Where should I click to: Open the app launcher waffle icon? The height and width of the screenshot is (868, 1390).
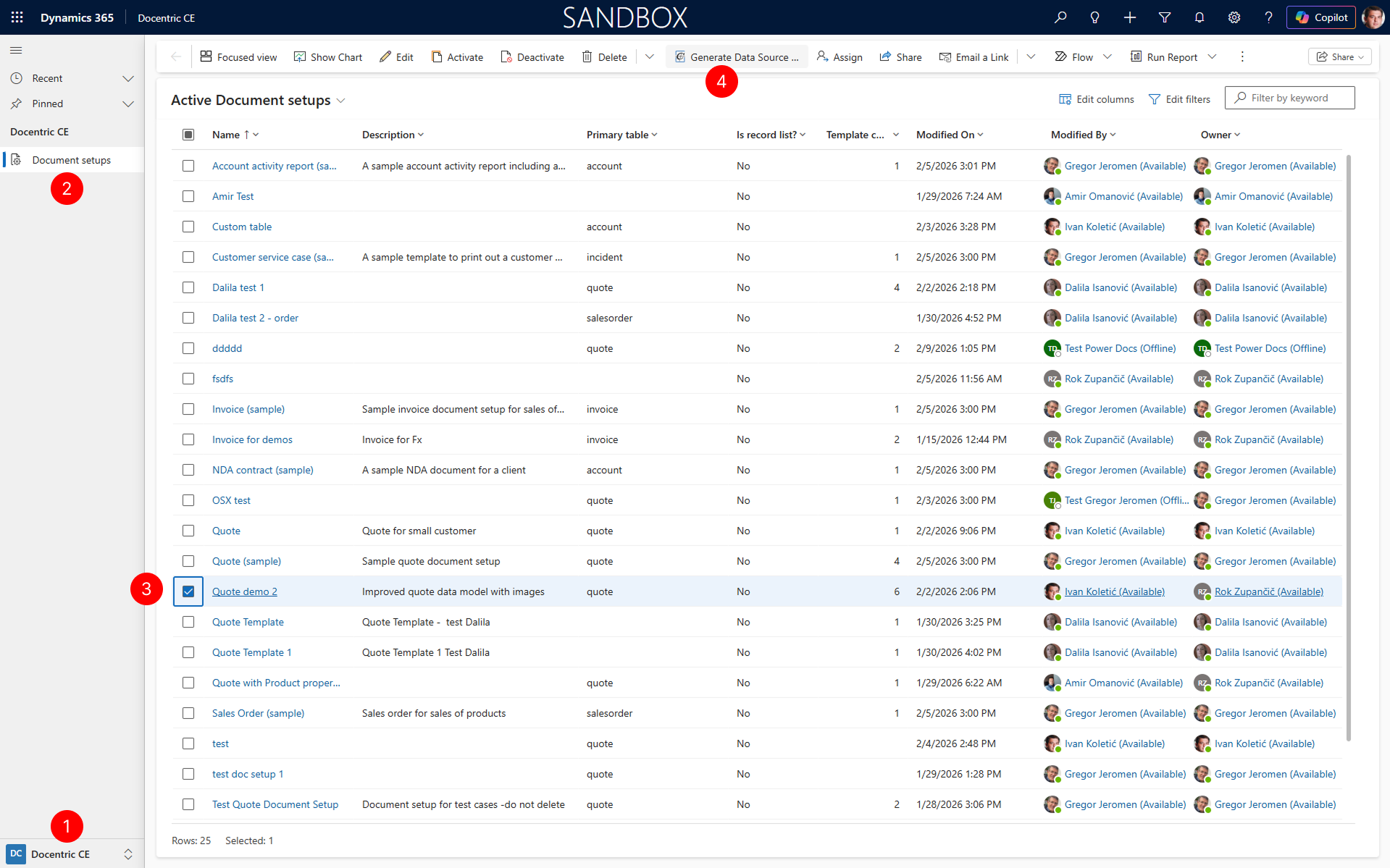coord(17,17)
